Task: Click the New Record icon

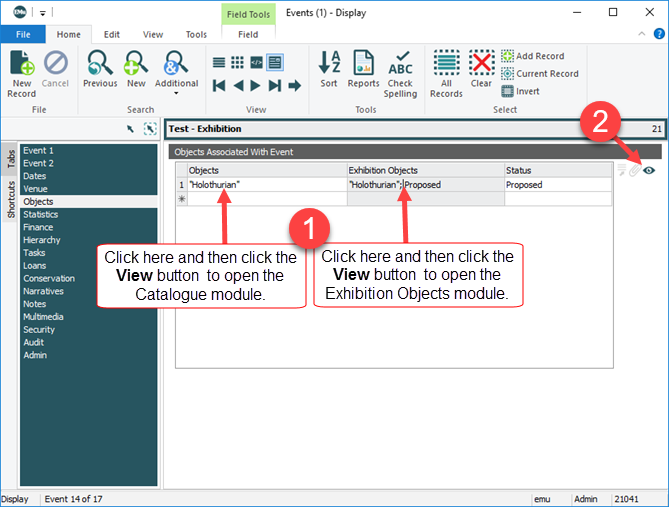Action: [21, 71]
